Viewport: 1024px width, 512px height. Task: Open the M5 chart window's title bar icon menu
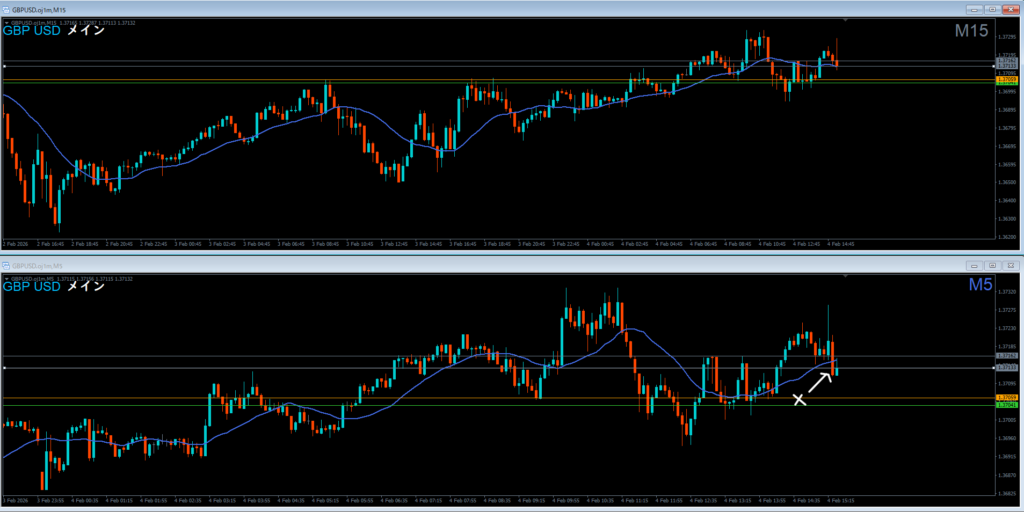tap(6, 266)
